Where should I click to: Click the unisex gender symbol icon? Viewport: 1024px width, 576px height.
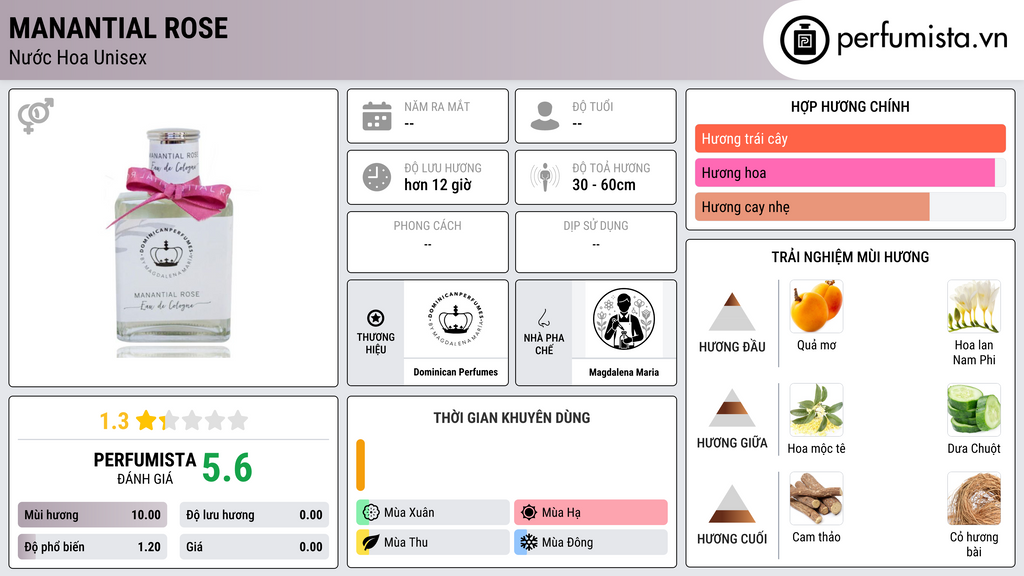[x=35, y=116]
